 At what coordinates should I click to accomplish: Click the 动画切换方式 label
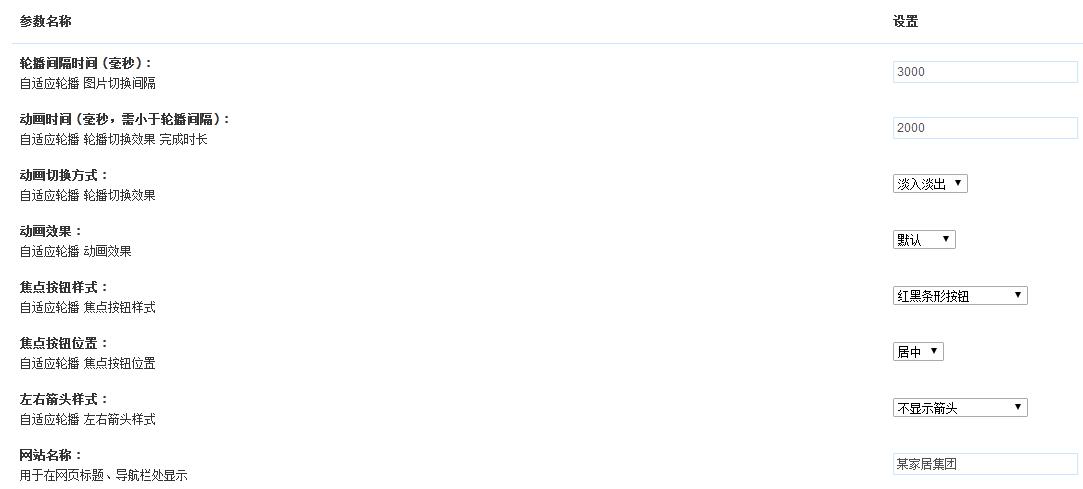[64, 175]
